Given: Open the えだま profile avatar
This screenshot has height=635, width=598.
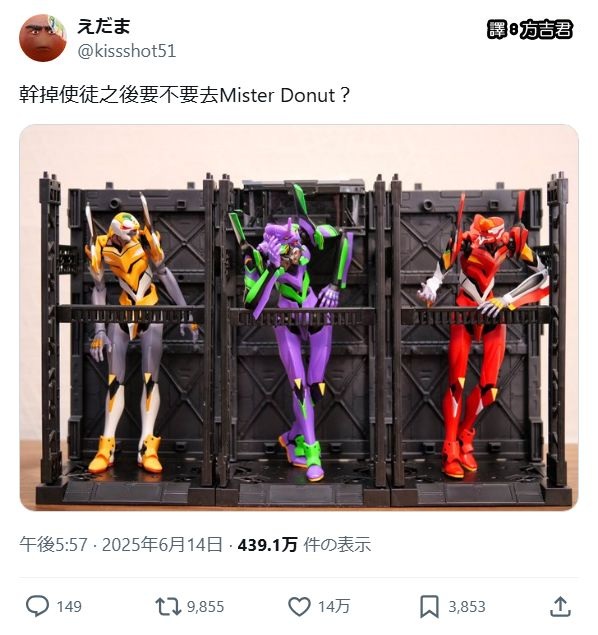Looking at the screenshot, I should point(43,38).
